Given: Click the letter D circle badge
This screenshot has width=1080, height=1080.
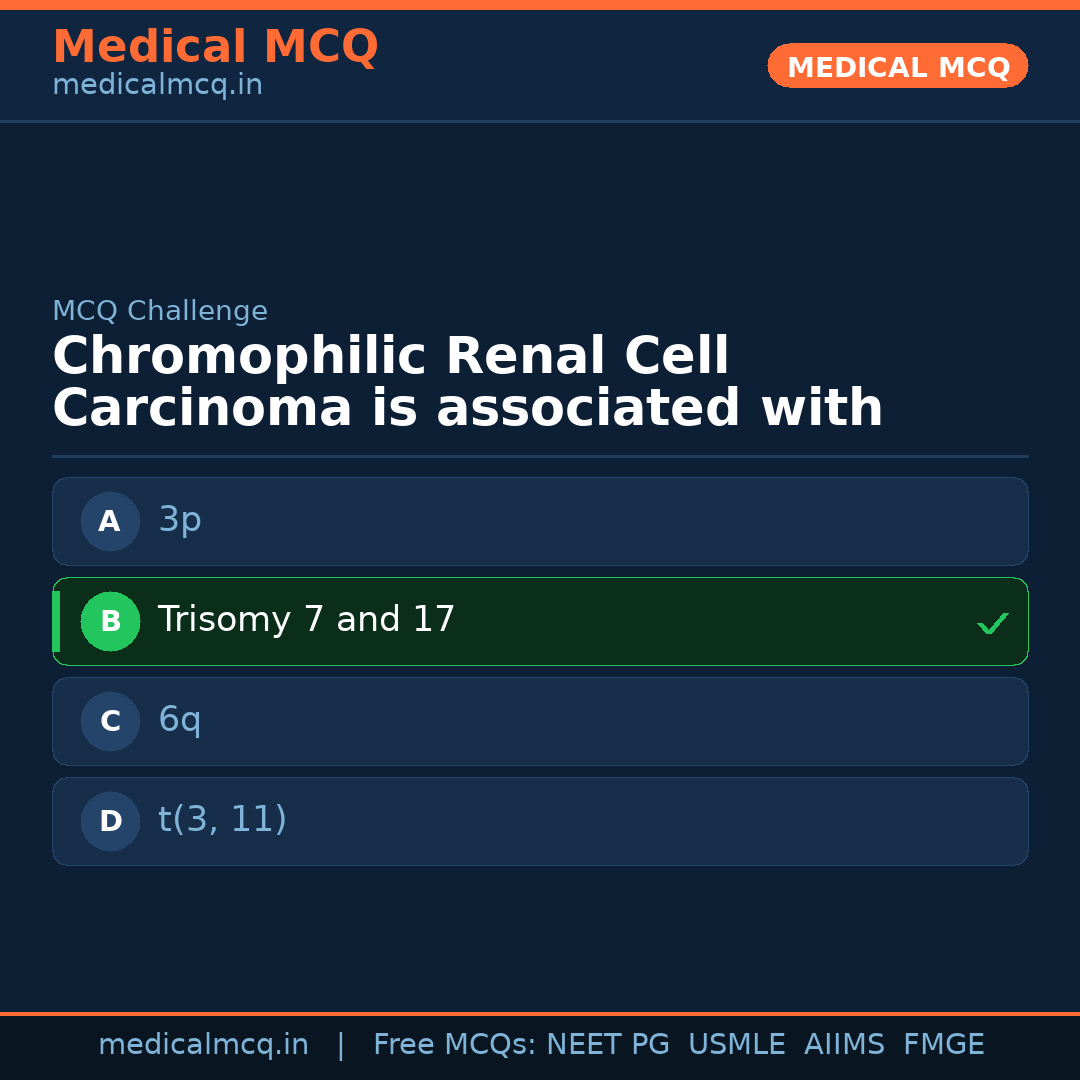Looking at the screenshot, I should [x=110, y=821].
